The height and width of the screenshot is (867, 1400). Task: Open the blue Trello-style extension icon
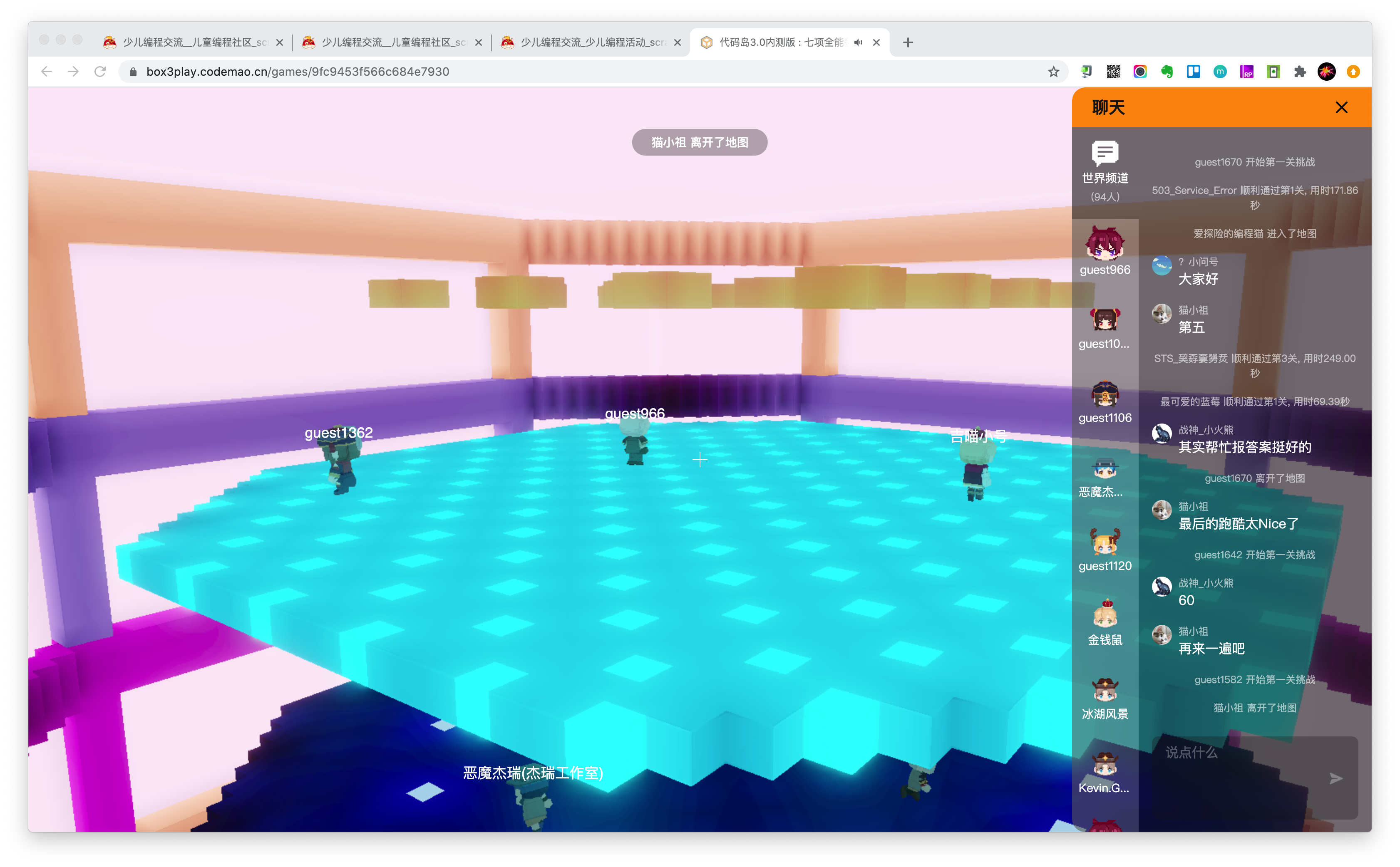click(x=1193, y=72)
